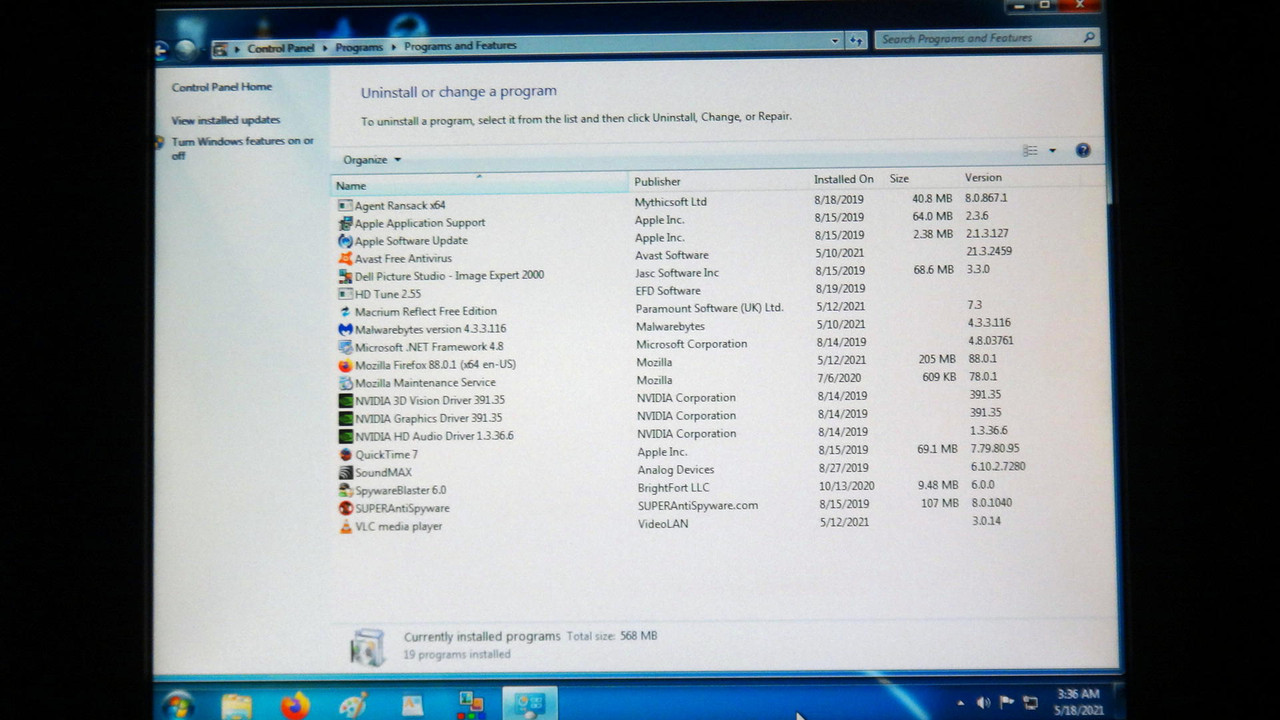
Task: Focus the Search Programs and Features box
Action: [x=988, y=39]
